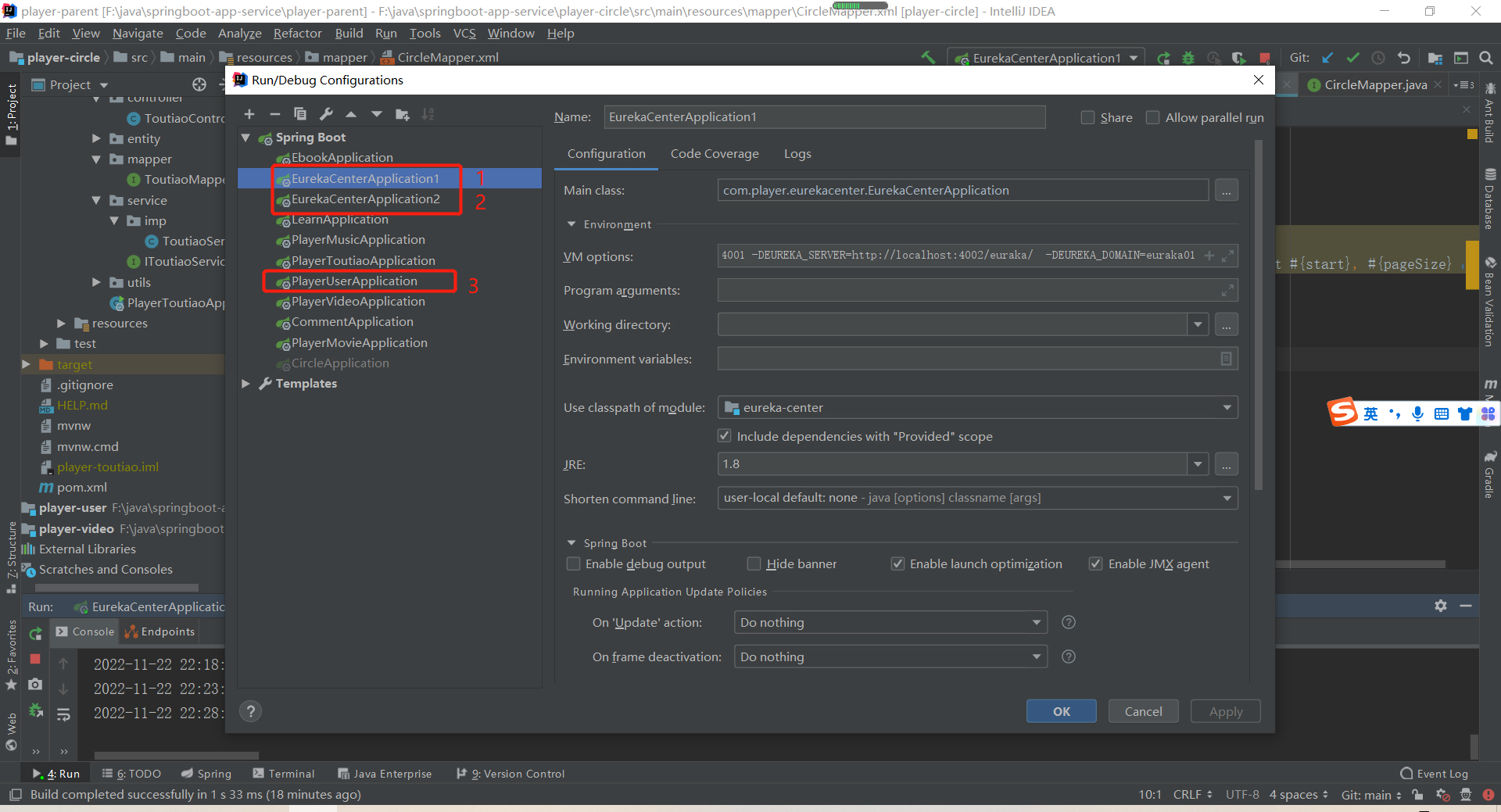Open help for 'Update' action

1069,622
